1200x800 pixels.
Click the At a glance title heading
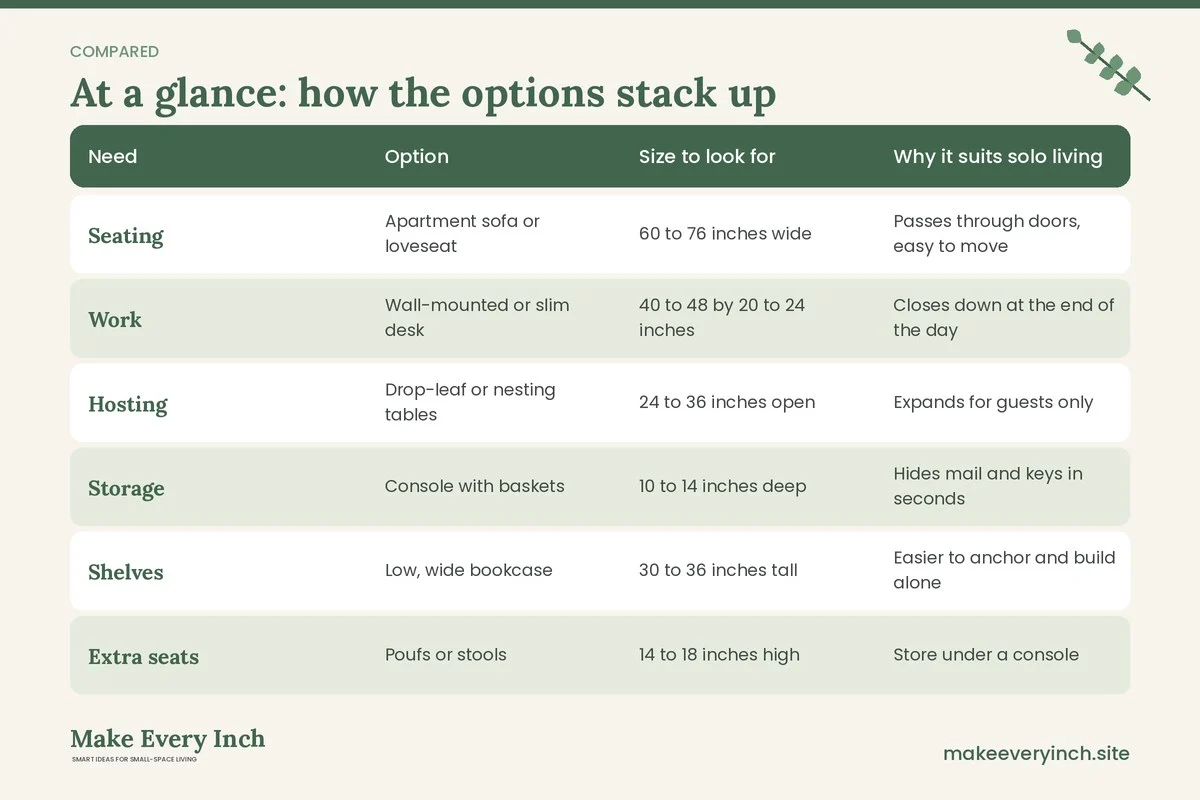[423, 93]
